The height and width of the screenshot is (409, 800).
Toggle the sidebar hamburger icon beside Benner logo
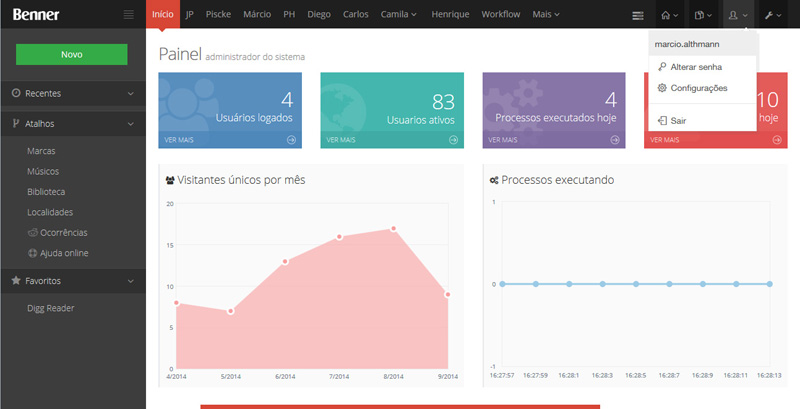[128, 15]
